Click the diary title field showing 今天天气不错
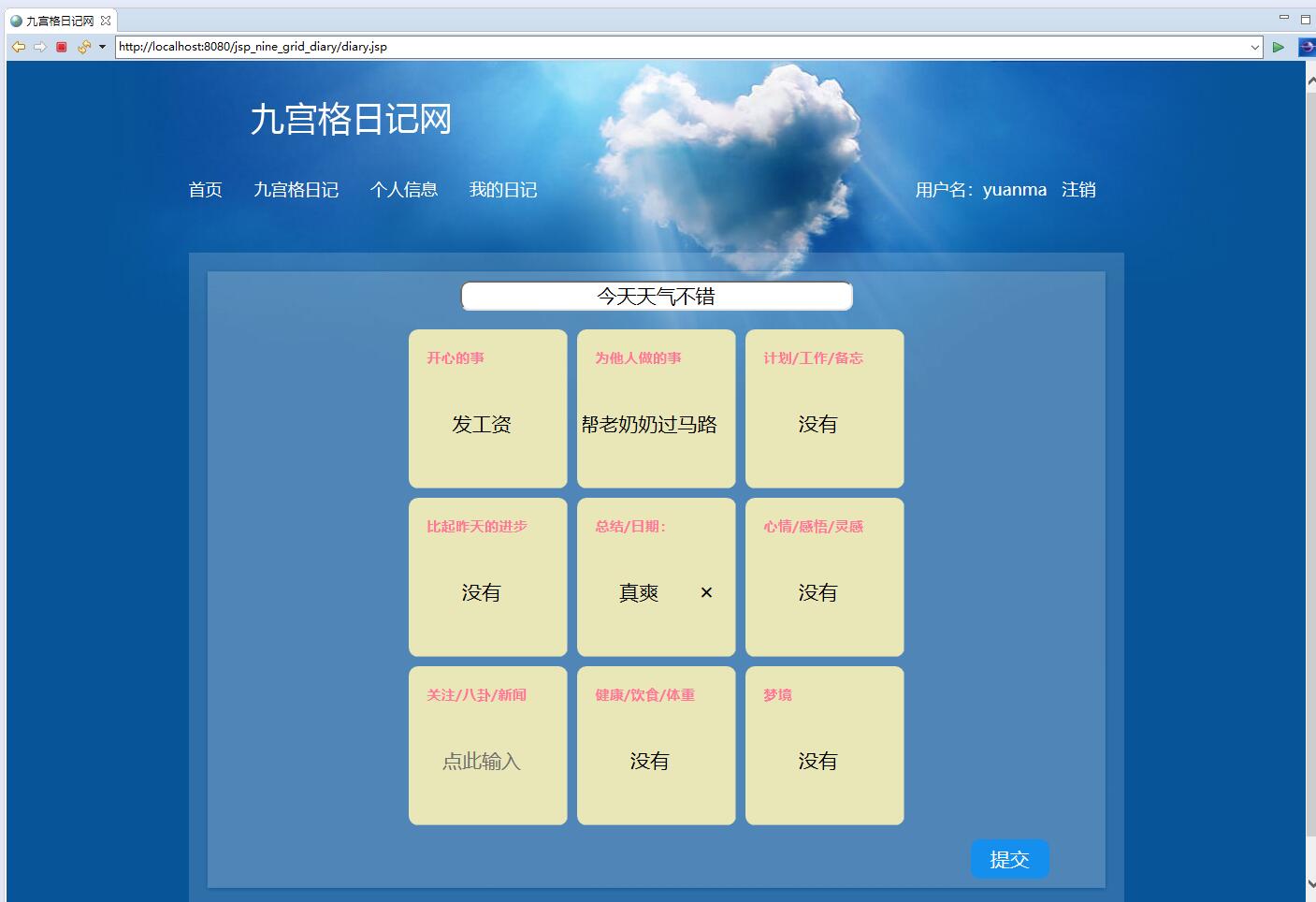The image size is (1316, 902). pyautogui.click(x=655, y=295)
